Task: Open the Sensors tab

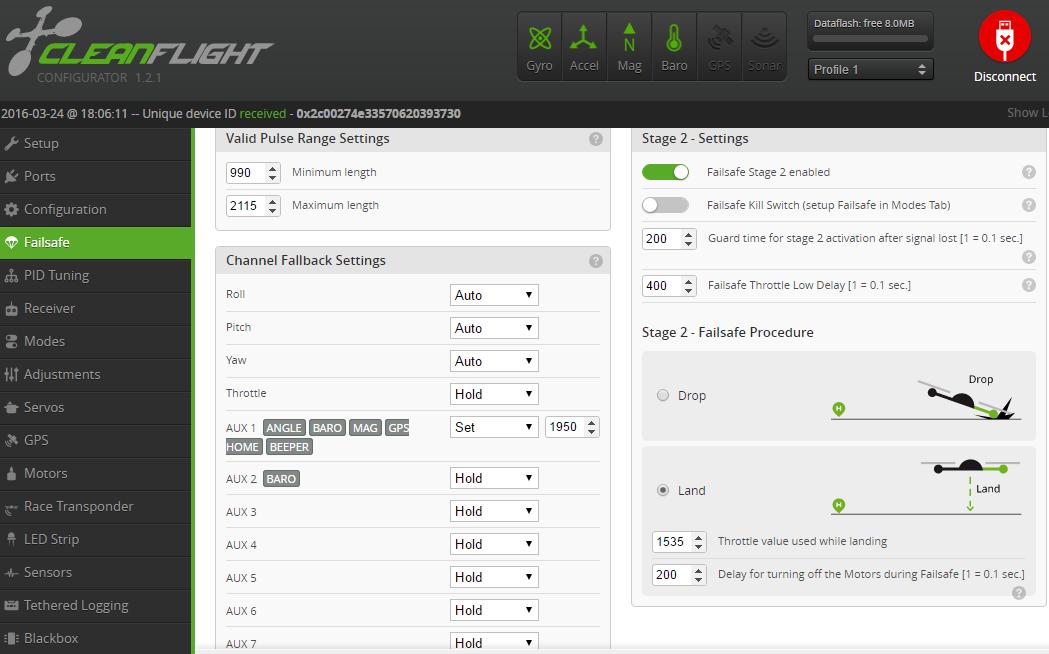Action: tap(96, 572)
